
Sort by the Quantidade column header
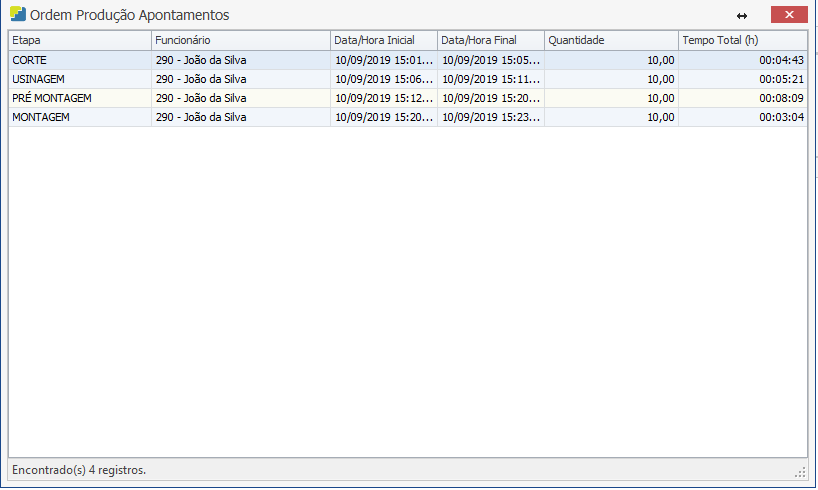610,40
